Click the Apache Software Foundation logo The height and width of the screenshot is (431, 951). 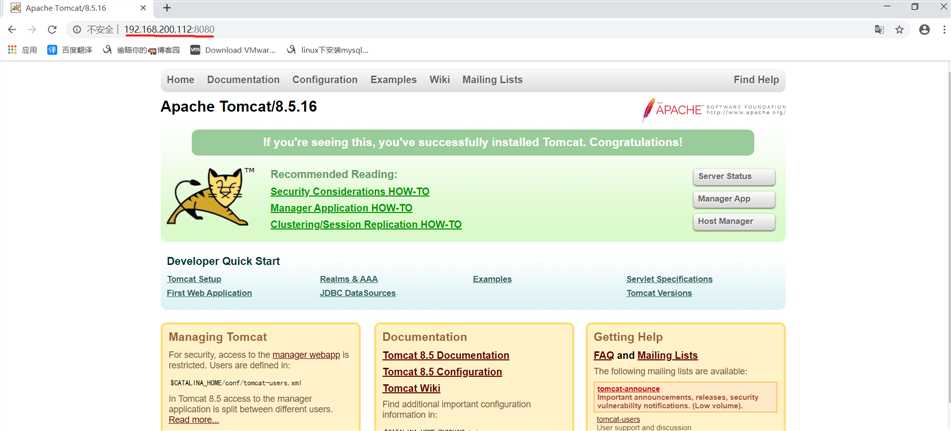pyautogui.click(x=714, y=110)
